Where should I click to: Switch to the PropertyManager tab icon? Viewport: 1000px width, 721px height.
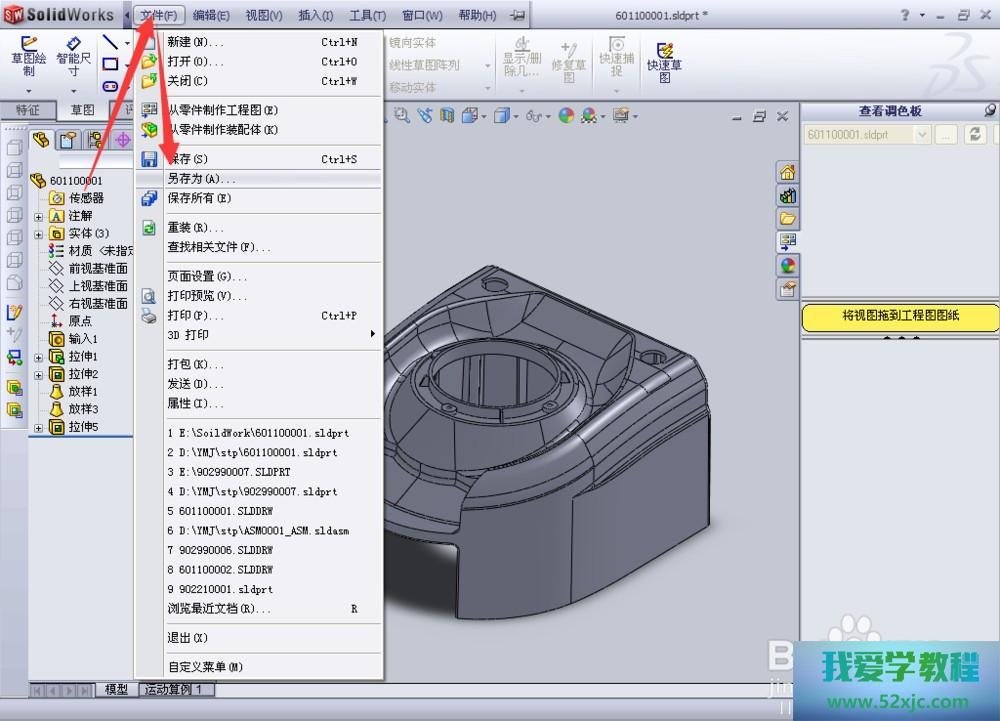point(68,139)
